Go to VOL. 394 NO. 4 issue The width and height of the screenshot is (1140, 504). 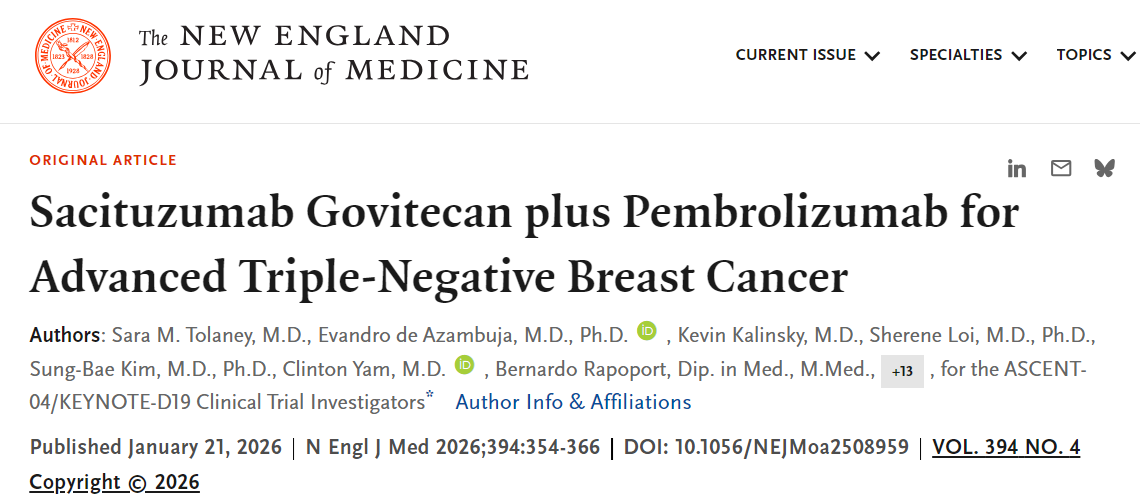click(1006, 447)
